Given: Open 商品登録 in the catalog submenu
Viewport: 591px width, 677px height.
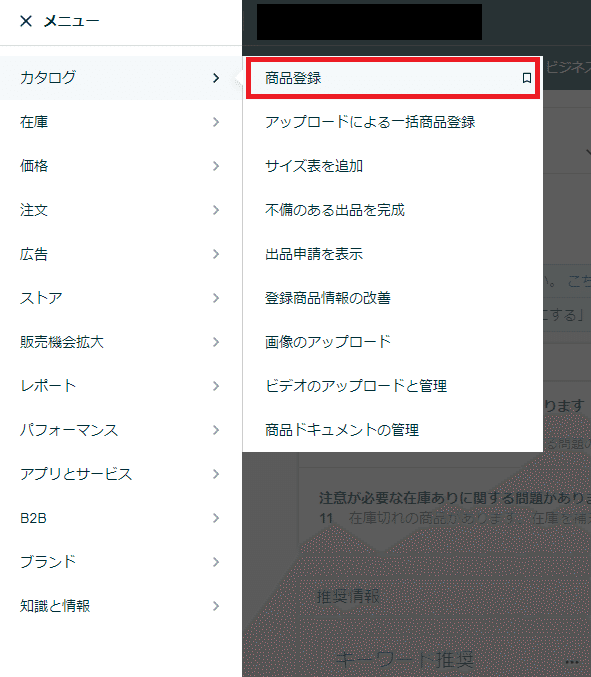Looking at the screenshot, I should point(393,78).
